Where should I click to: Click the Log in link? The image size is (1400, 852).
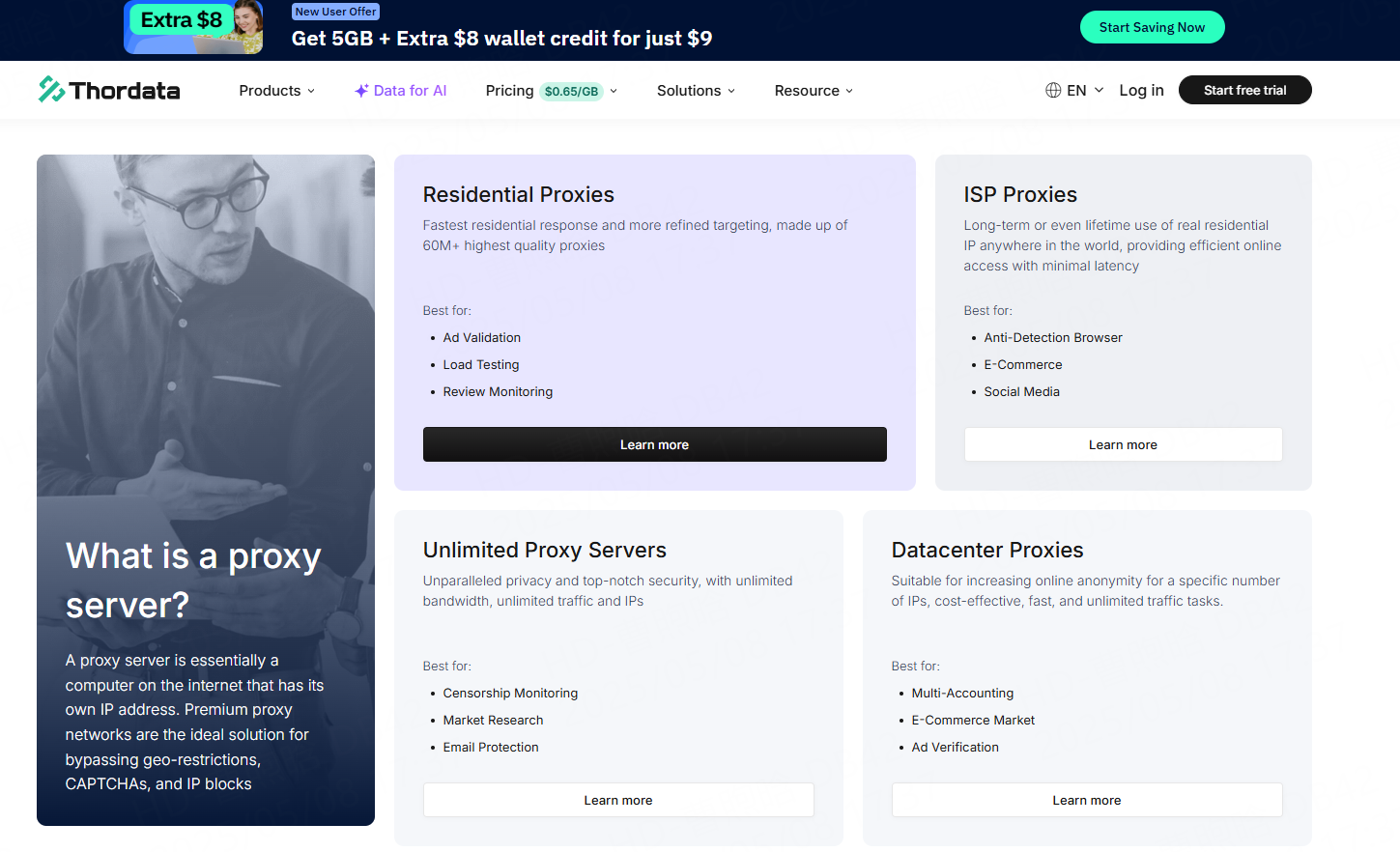click(1141, 90)
